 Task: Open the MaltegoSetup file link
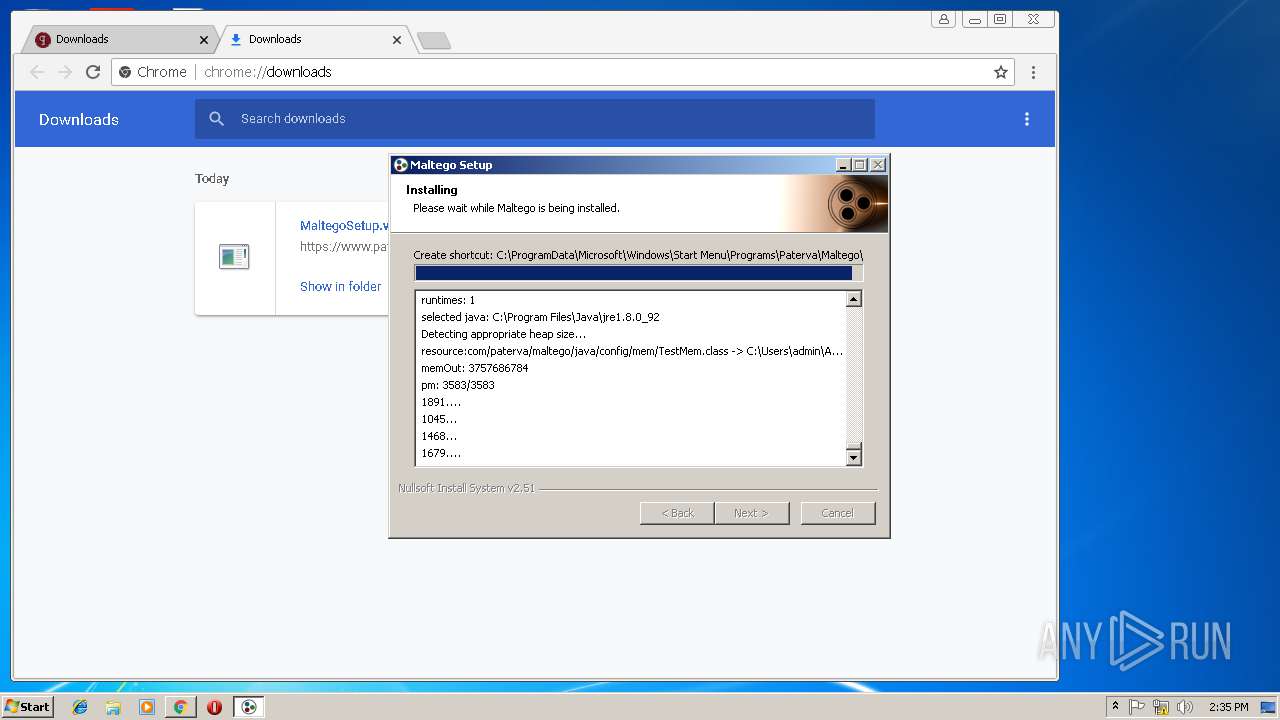[x=343, y=226]
